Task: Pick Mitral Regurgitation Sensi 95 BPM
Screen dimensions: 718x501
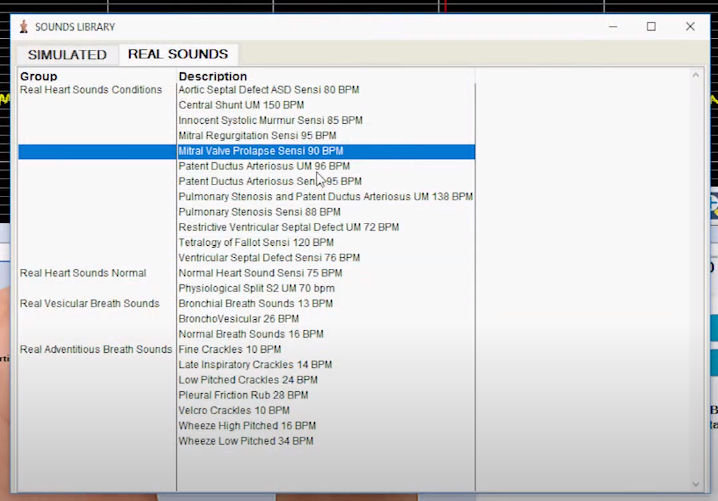Action: 257,136
